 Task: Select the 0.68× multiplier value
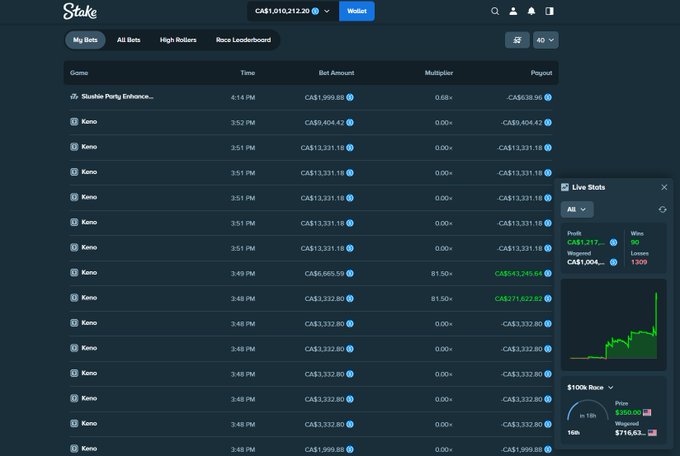pyautogui.click(x=444, y=98)
